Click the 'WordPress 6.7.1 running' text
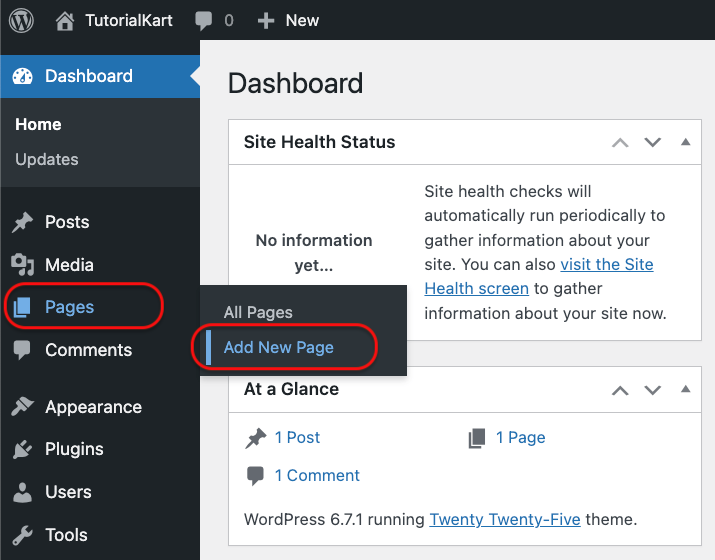Screen dimensions: 715x560 click(334, 519)
